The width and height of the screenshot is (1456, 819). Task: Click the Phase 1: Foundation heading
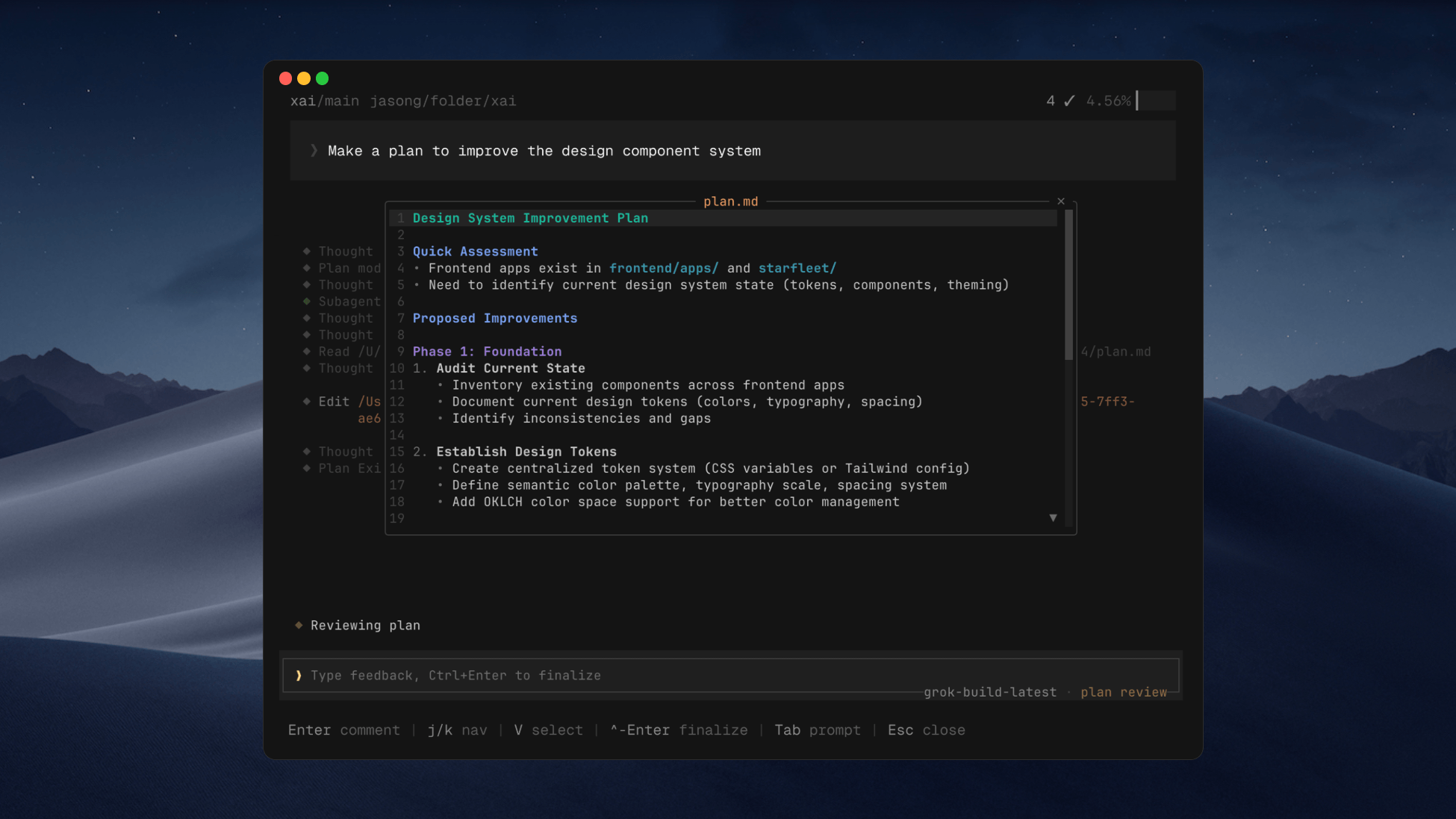click(x=487, y=352)
